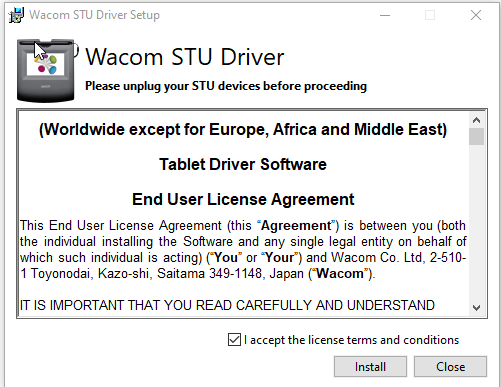Screen dimensions: 501x387
Task: Click the license scrollbar up arrow
Action: tap(476, 120)
